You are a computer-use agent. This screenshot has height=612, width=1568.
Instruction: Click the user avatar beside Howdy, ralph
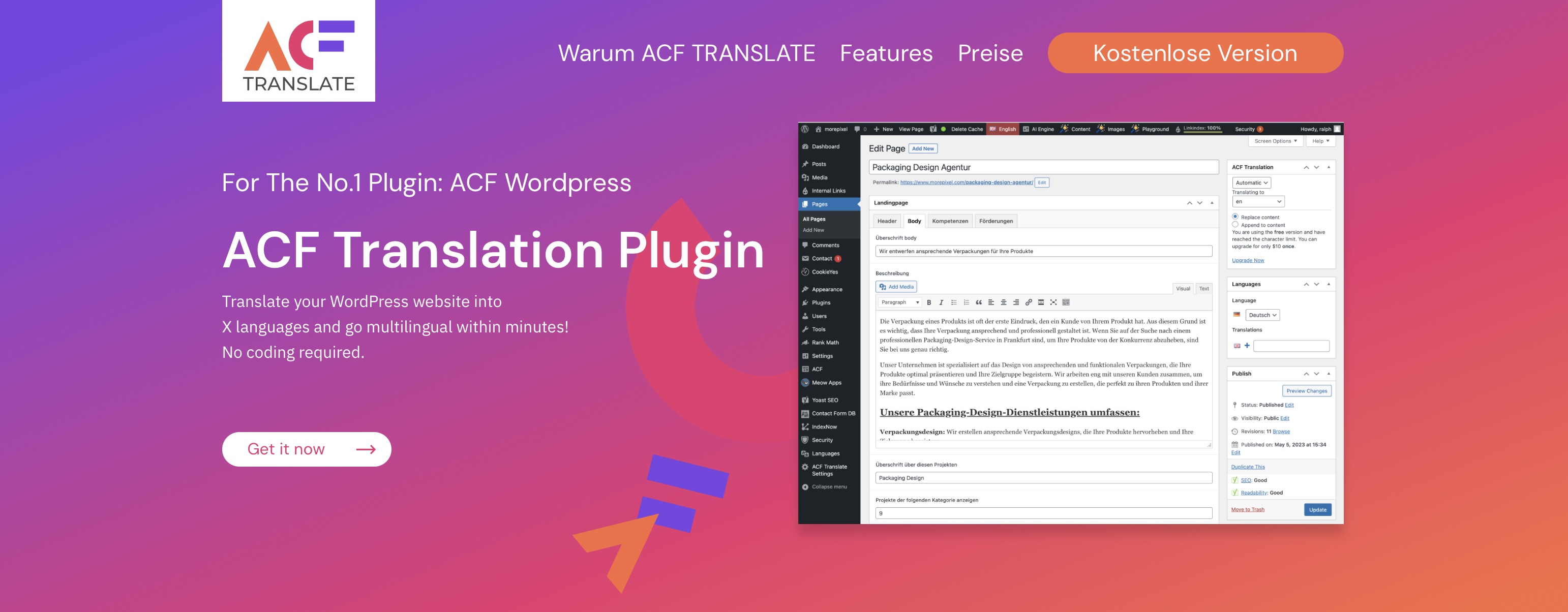[1337, 129]
